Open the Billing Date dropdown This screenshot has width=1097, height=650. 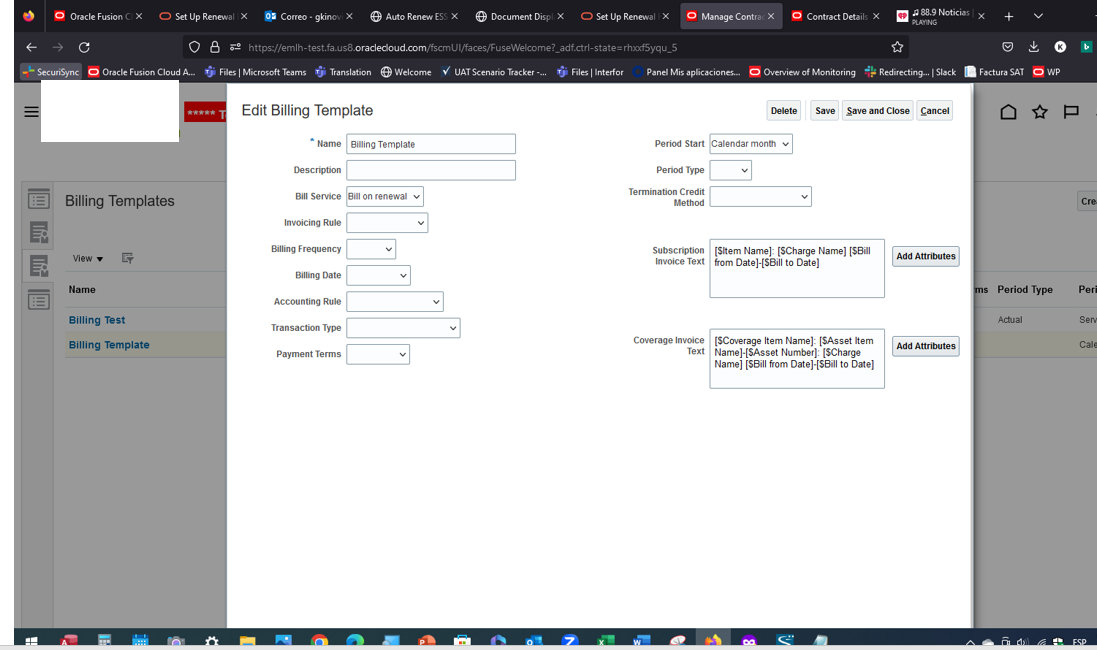point(378,276)
